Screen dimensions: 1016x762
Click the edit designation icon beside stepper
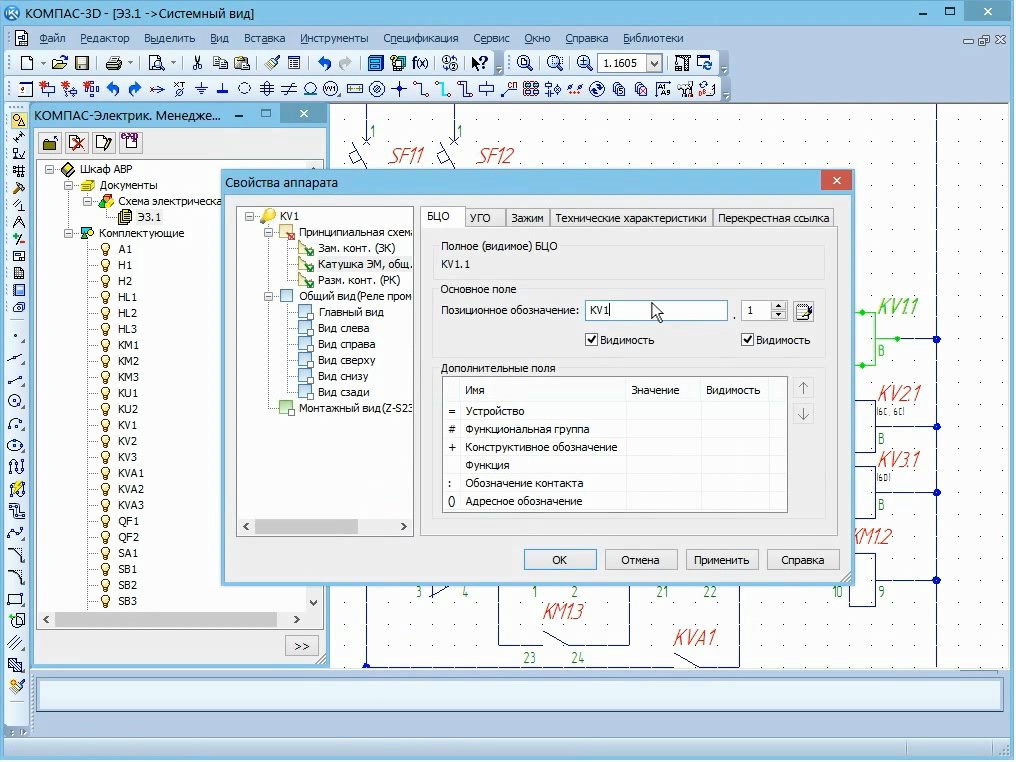pyautogui.click(x=803, y=312)
